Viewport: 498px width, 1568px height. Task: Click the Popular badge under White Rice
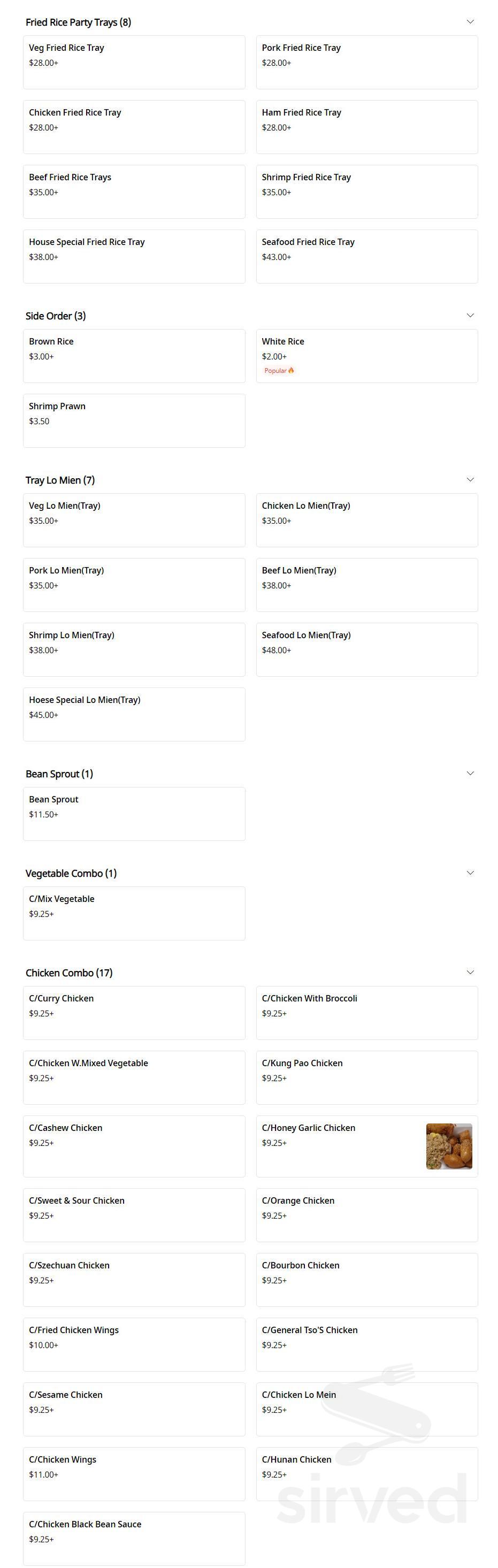[279, 371]
